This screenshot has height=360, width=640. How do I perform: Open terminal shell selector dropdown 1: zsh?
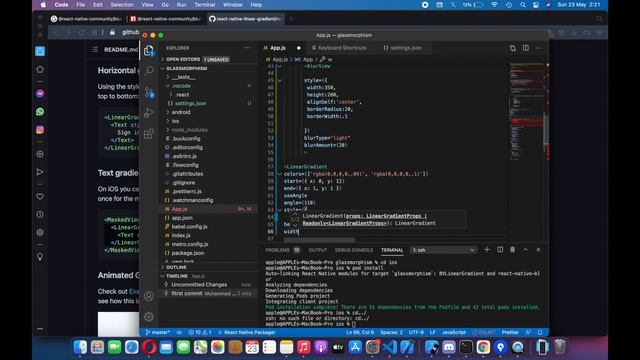(443, 250)
